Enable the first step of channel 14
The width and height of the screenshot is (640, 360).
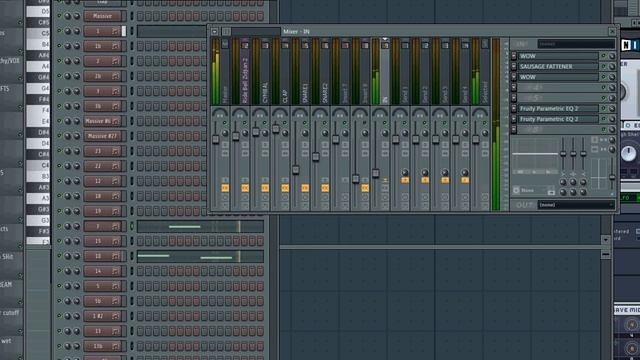[140, 271]
